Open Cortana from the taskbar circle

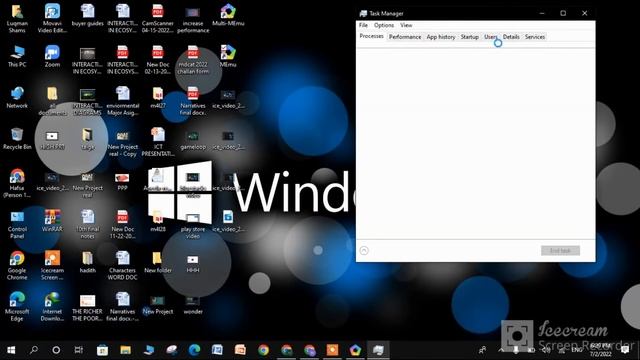[x=56, y=350]
